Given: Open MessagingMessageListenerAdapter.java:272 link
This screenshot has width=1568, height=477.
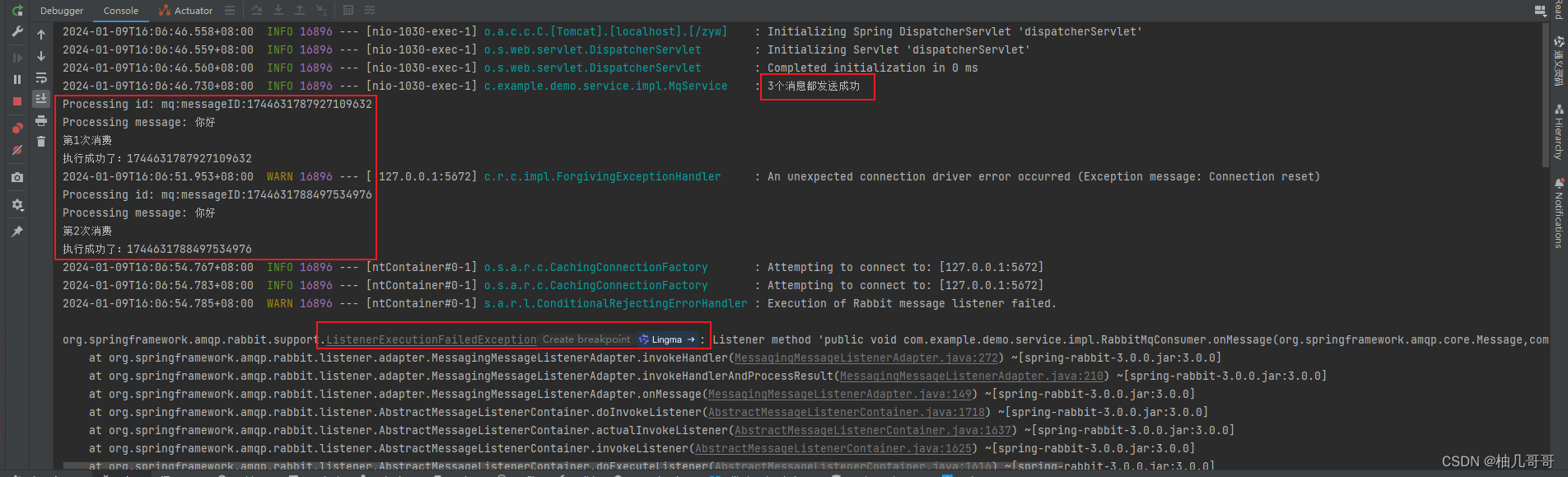Looking at the screenshot, I should pos(866,358).
